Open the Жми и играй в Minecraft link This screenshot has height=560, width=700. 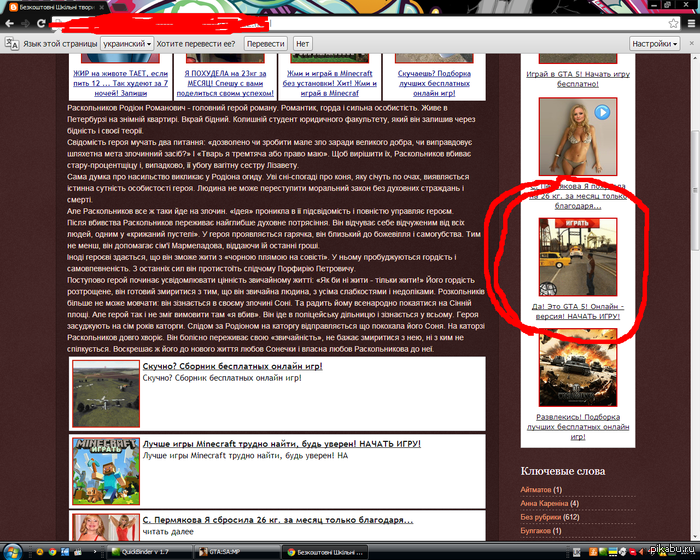click(x=329, y=83)
